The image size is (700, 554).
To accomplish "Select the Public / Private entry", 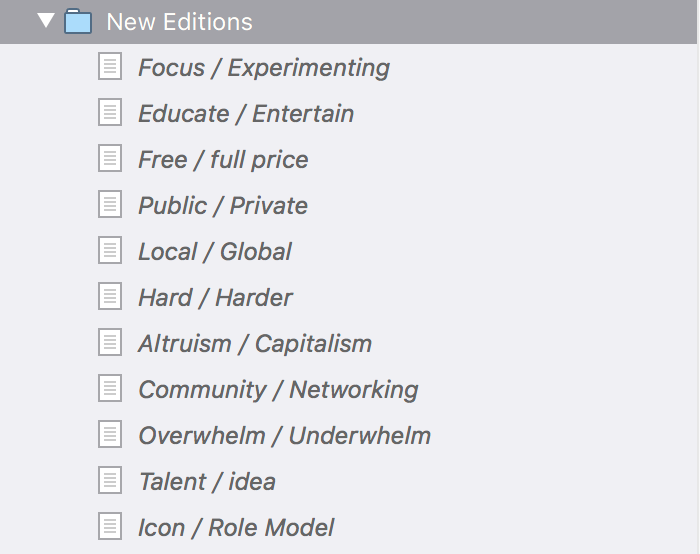I will (223, 205).
